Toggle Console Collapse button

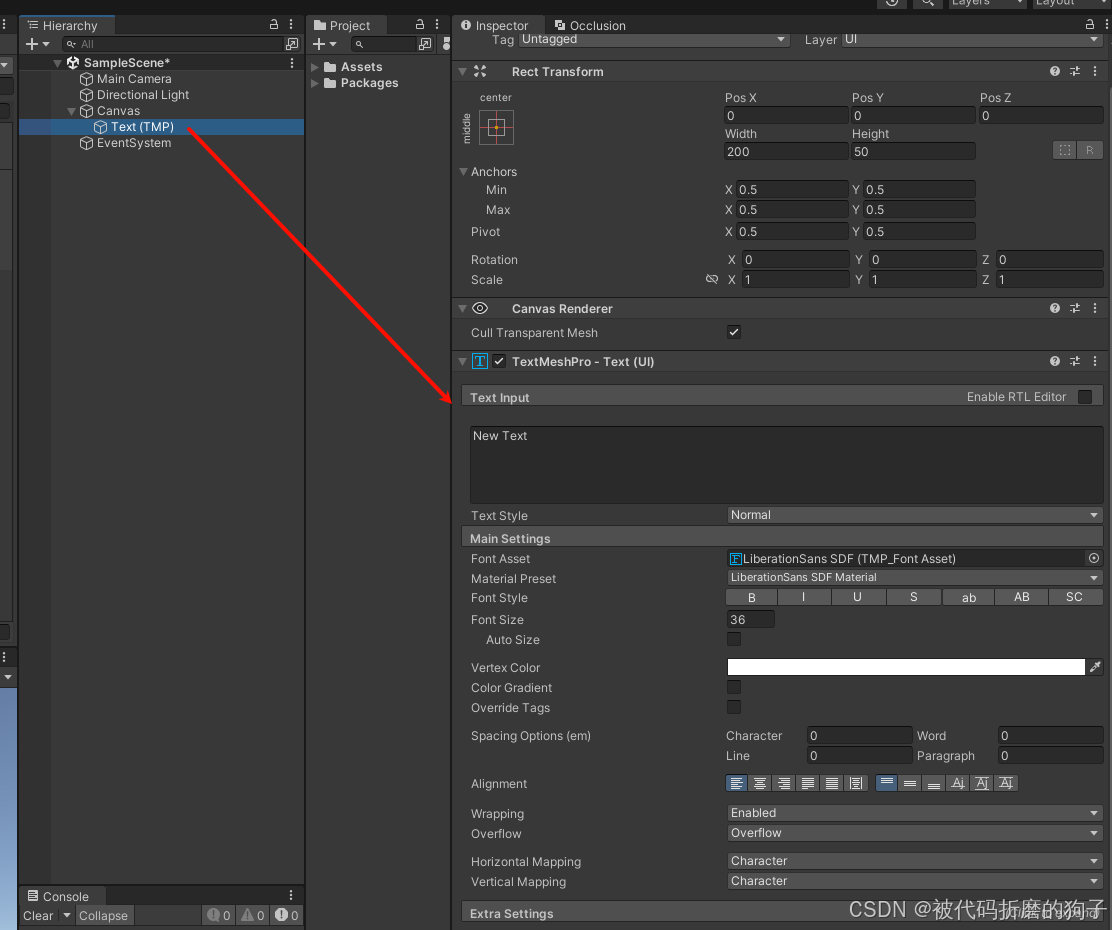coord(104,916)
